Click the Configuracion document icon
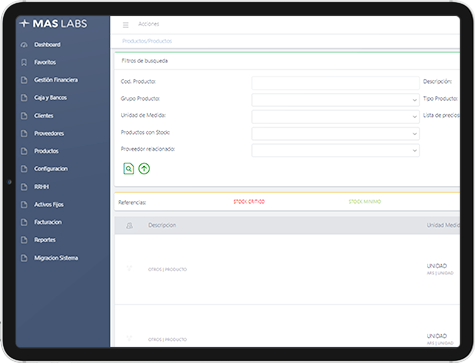475x363 pixels. click(x=24, y=169)
